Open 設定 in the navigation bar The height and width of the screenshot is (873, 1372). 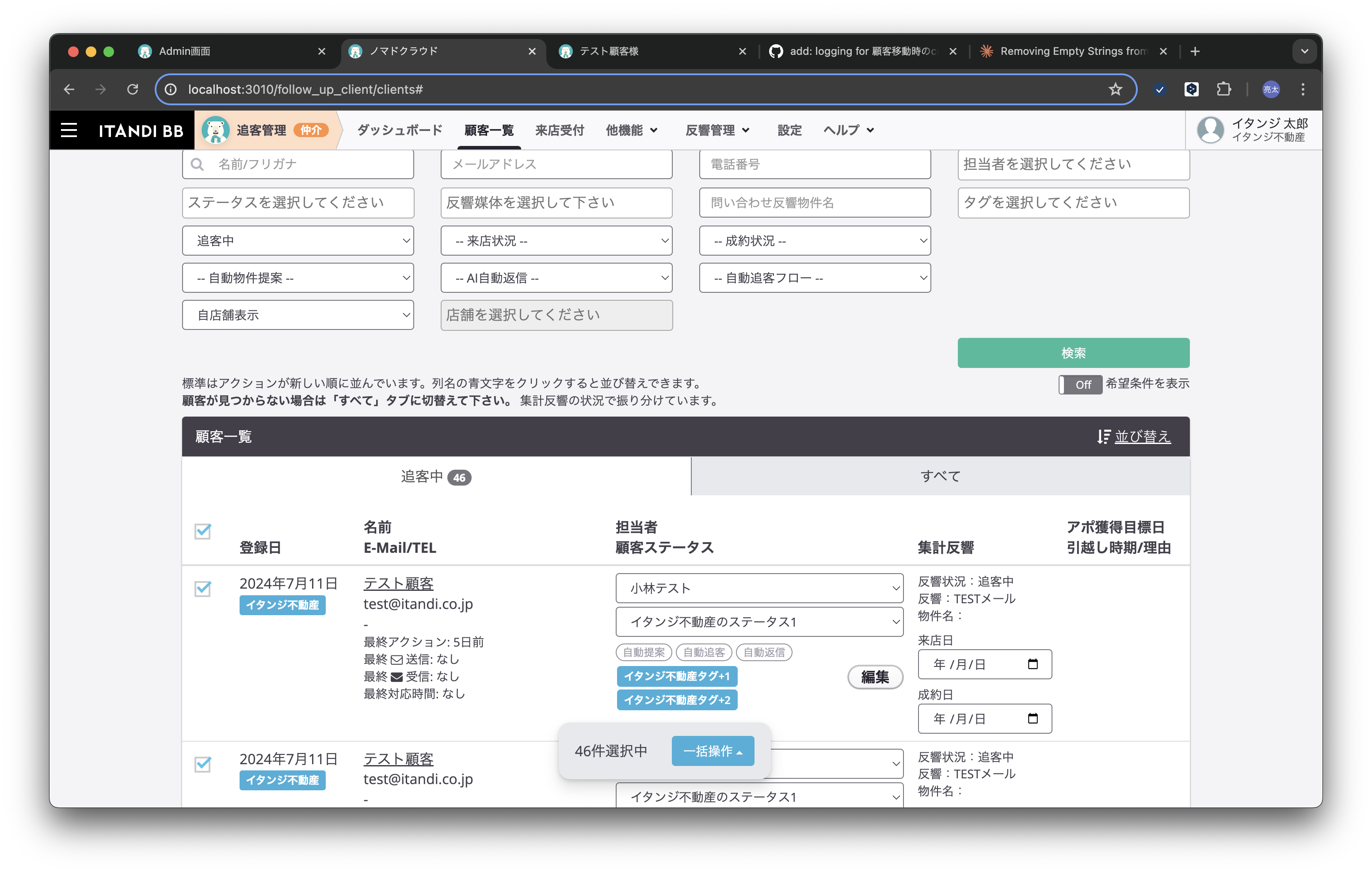[790, 130]
